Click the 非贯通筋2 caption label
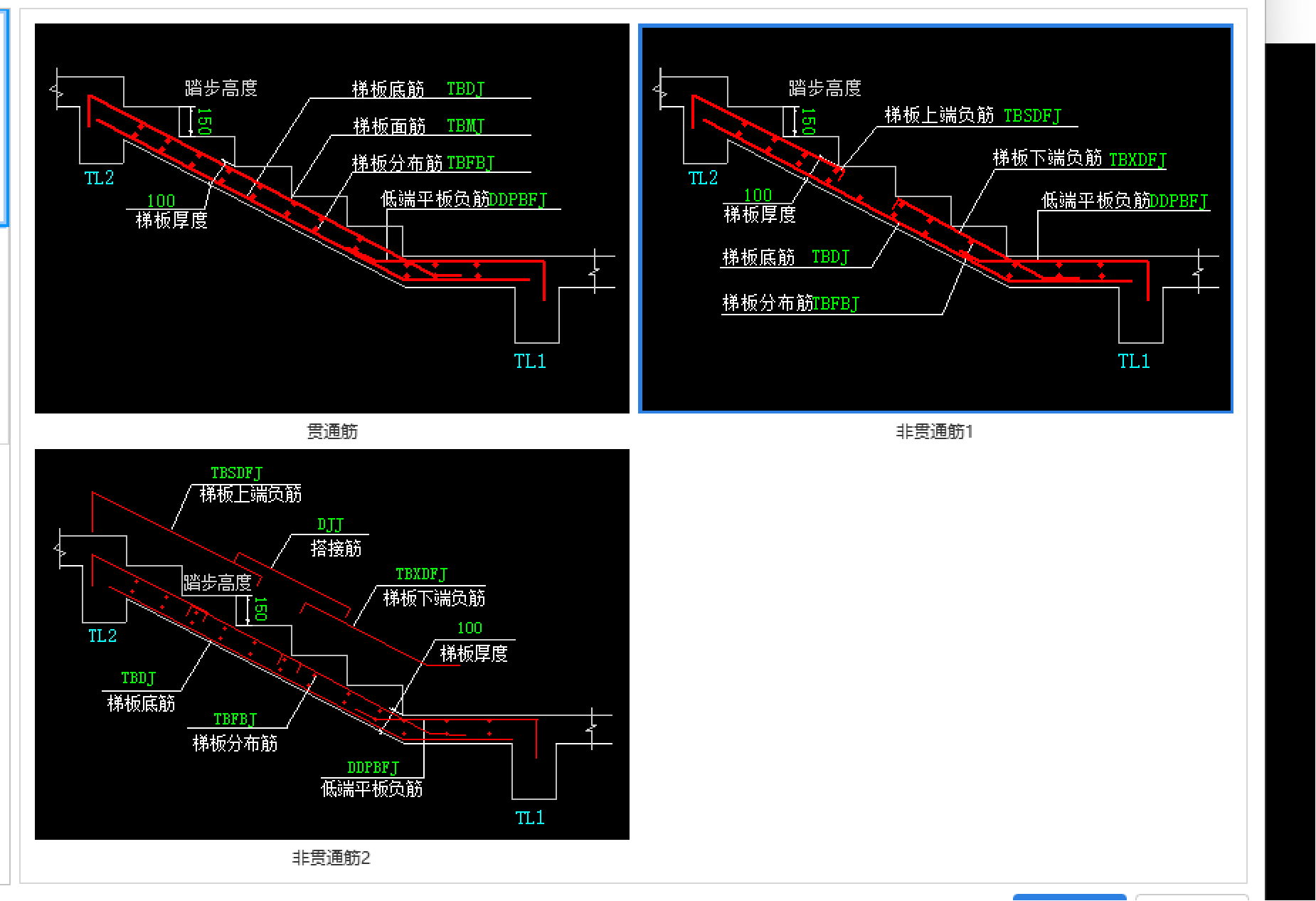The image size is (1316, 901). pyautogui.click(x=331, y=858)
